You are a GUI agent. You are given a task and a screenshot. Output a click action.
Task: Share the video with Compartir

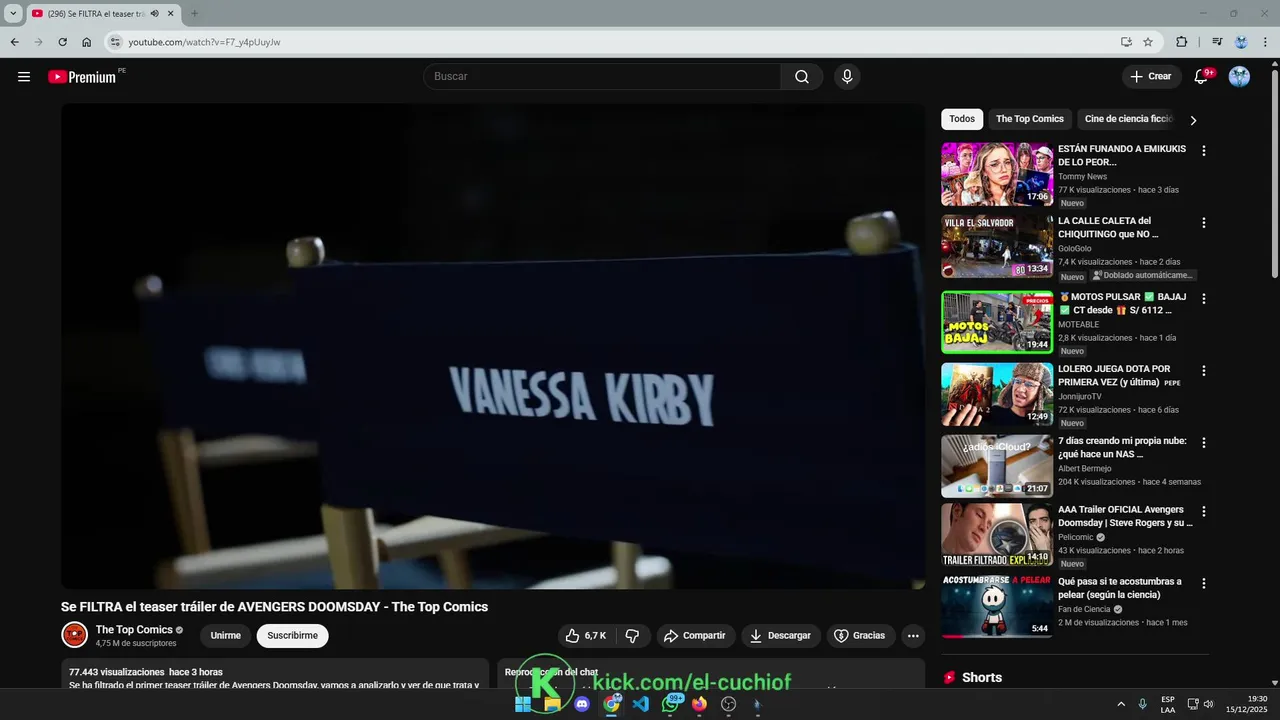click(x=695, y=636)
